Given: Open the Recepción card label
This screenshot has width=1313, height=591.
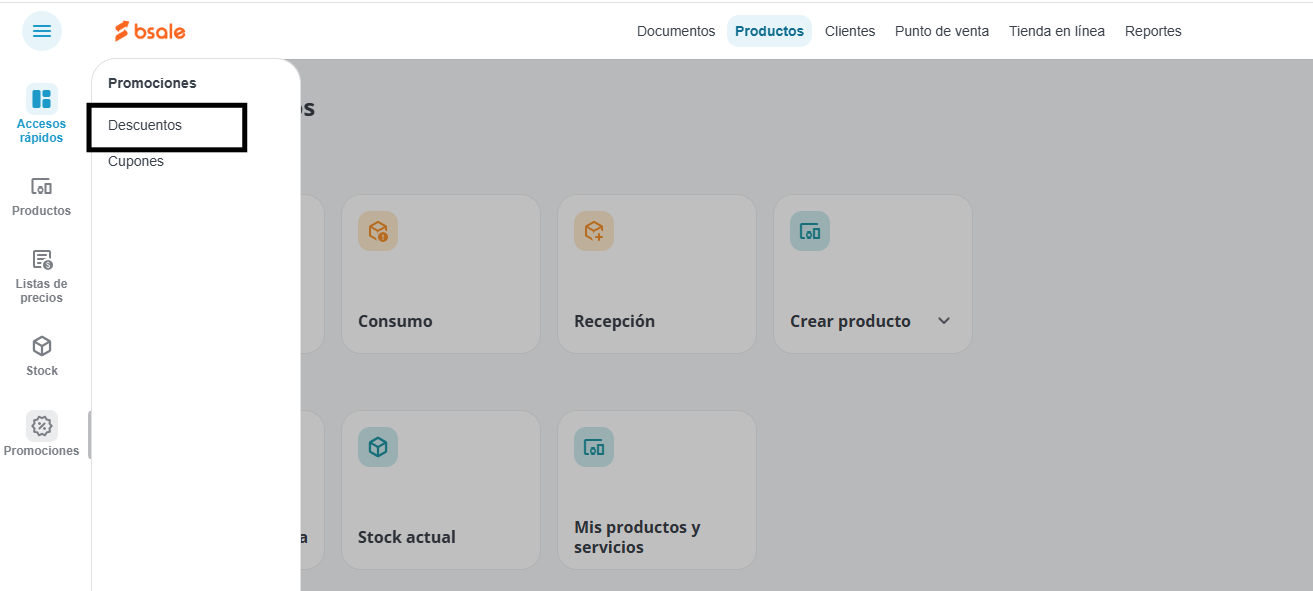Looking at the screenshot, I should 614,321.
